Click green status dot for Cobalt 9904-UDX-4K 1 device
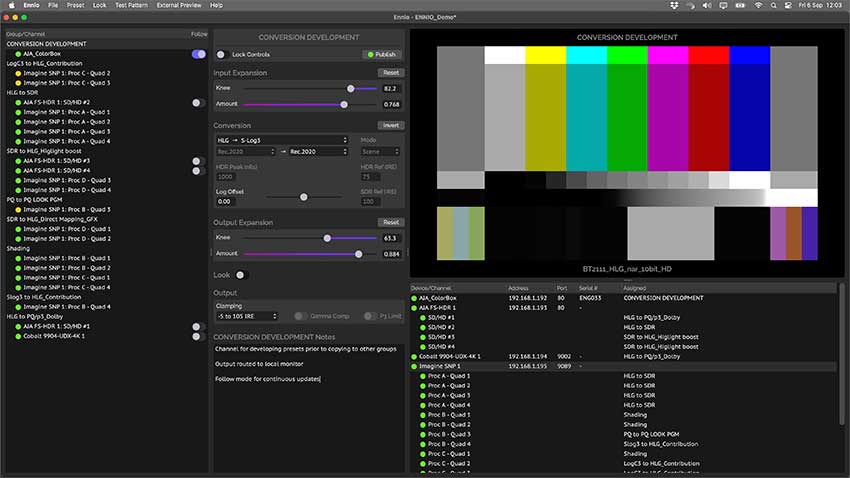The image size is (850, 478). [415, 356]
